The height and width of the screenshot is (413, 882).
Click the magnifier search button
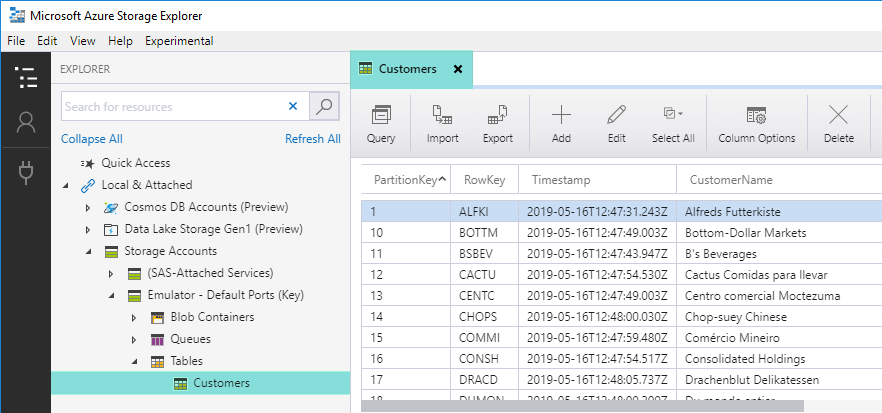point(324,106)
